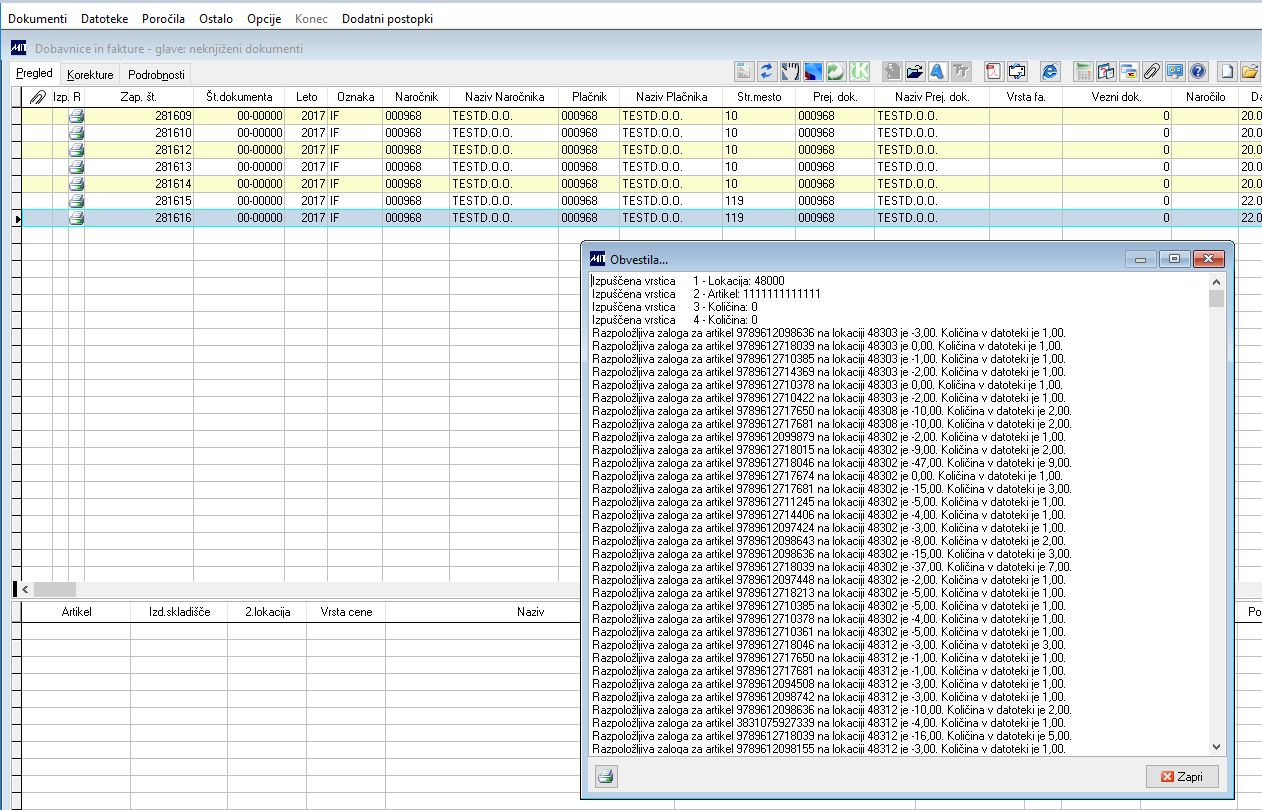This screenshot has height=810, width=1262.
Task: Click the printer icon in Obvestila dialog
Action: pyautogui.click(x=605, y=776)
